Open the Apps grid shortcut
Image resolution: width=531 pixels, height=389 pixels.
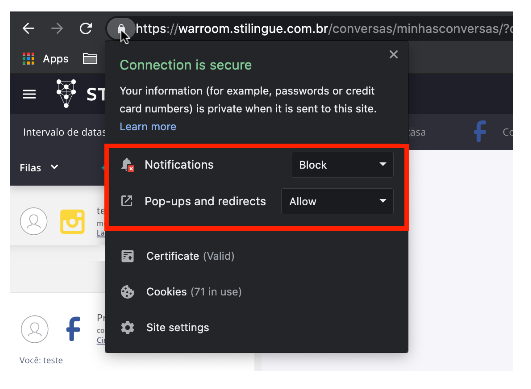[x=46, y=59]
